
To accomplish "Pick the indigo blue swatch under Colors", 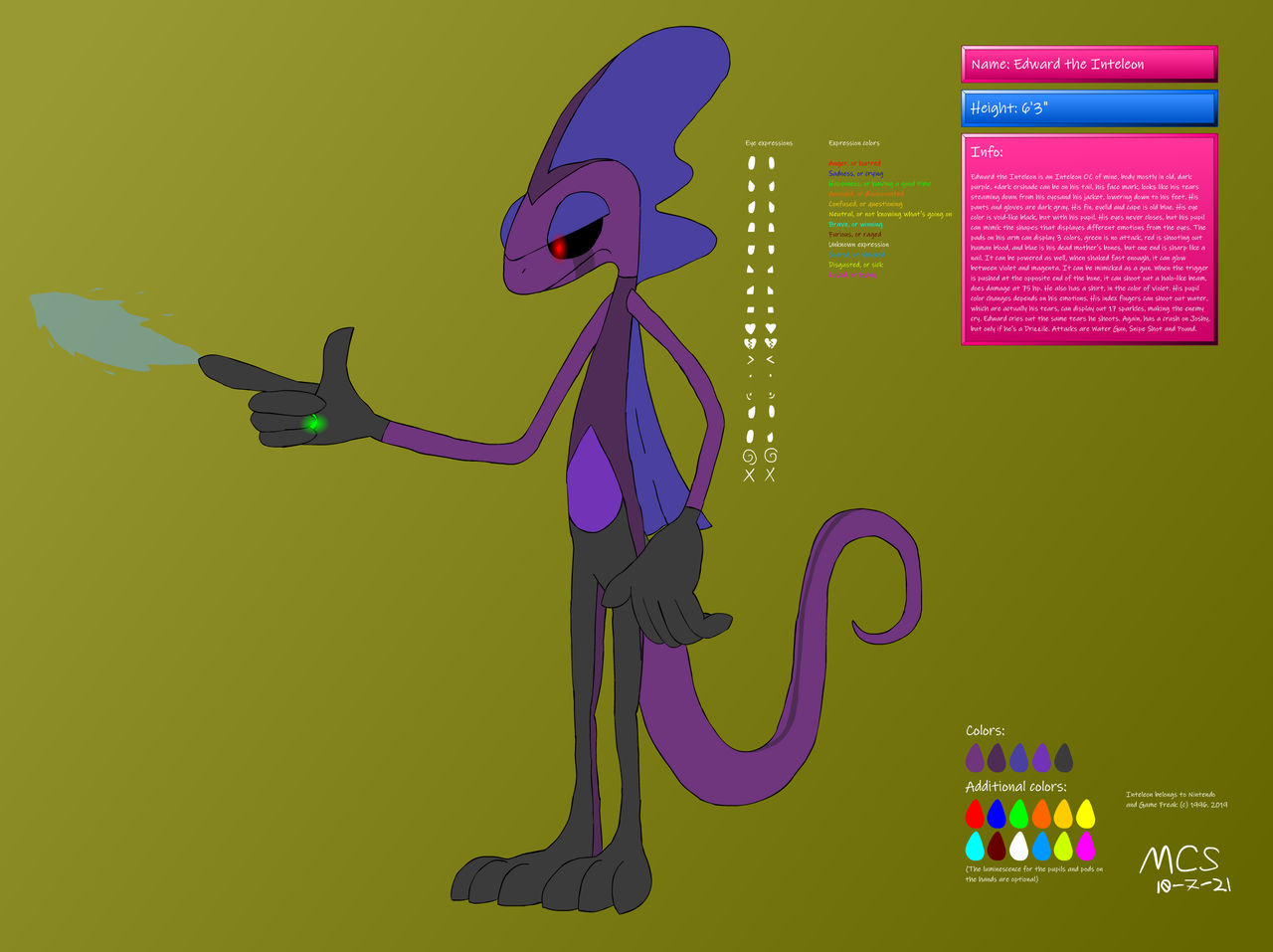I will tap(1018, 758).
